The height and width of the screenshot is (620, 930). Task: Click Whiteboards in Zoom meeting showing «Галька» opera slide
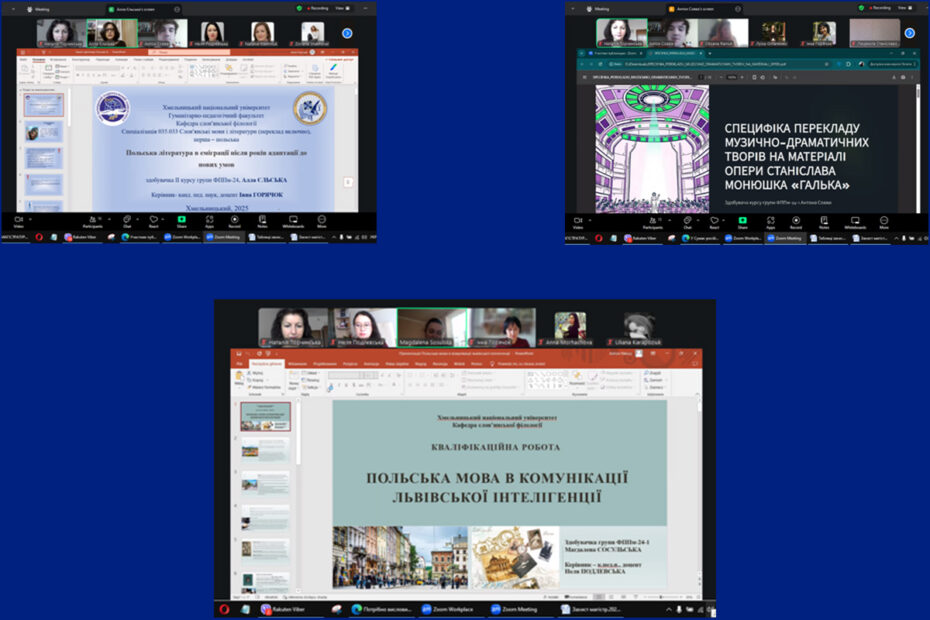coord(854,222)
